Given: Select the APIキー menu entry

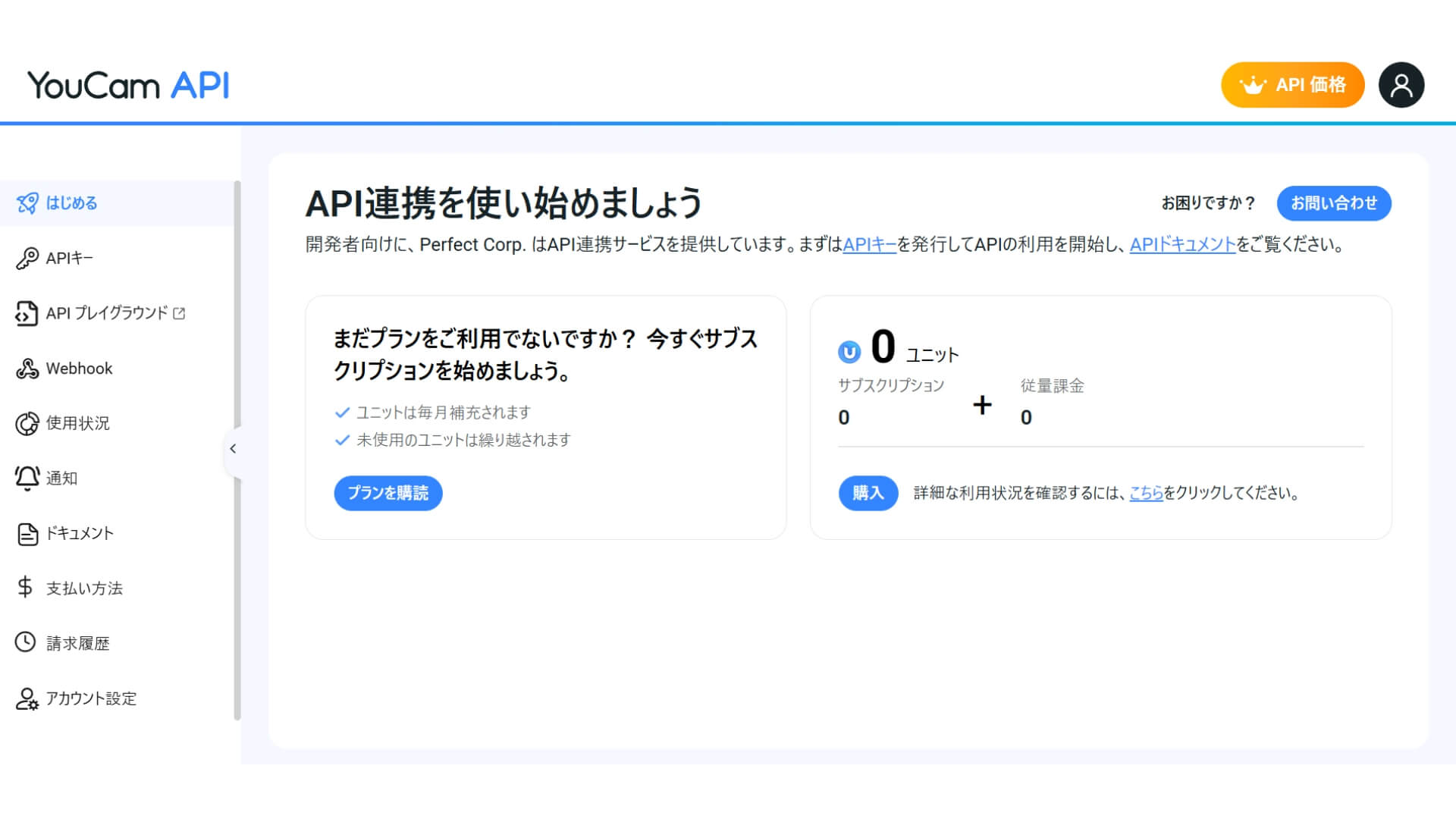Looking at the screenshot, I should pyautogui.click(x=69, y=258).
